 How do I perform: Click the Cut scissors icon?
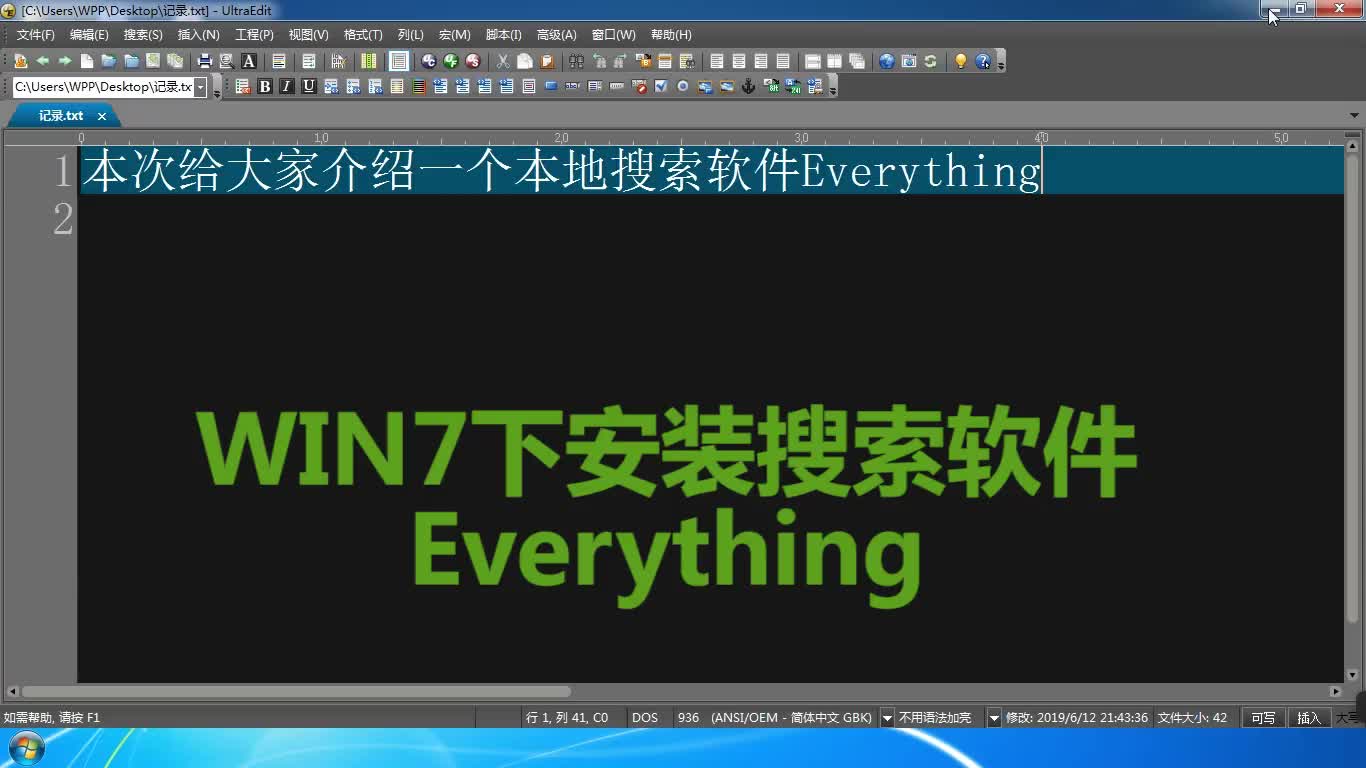coord(503,61)
